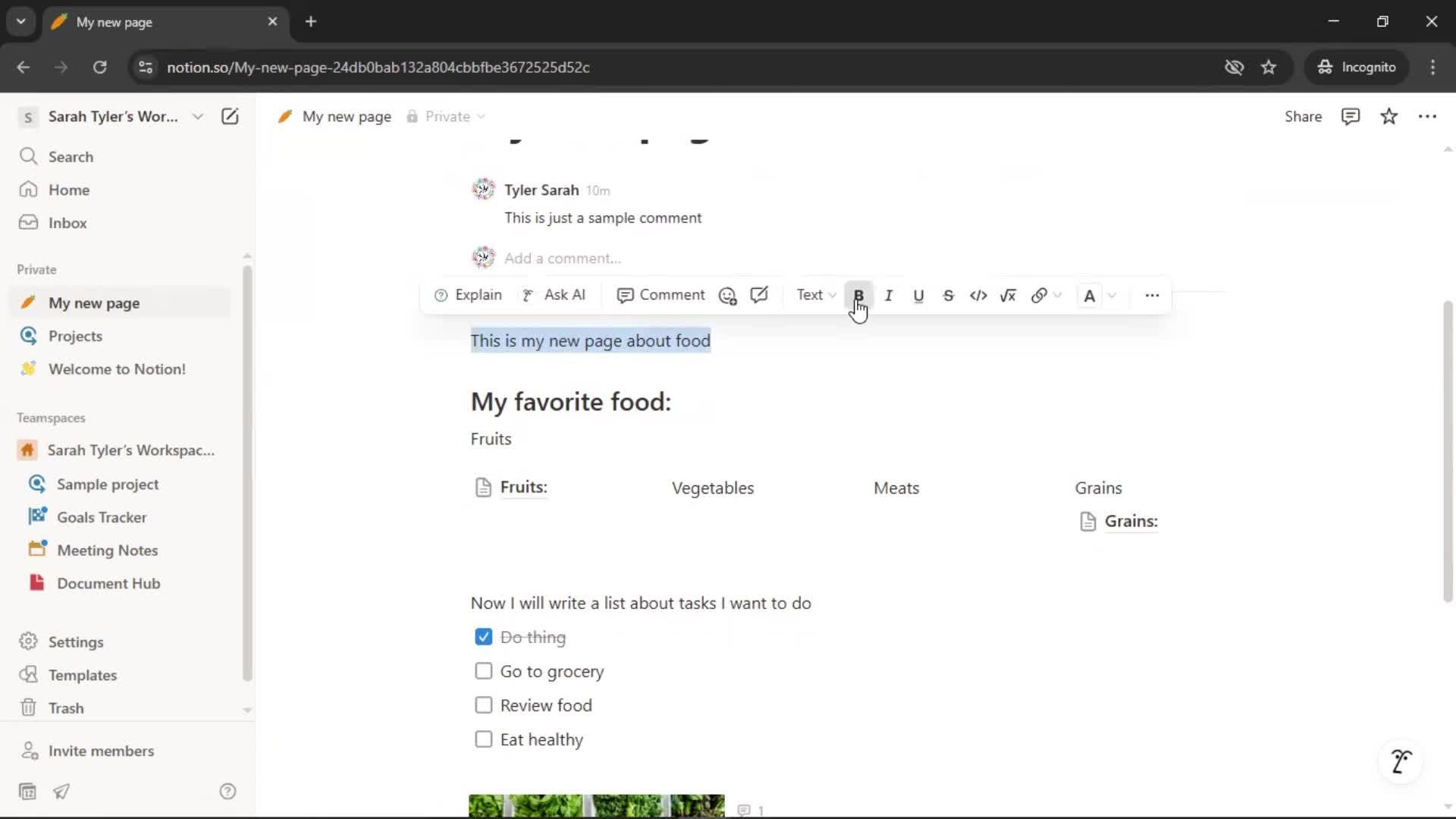Open the calendar icon at sidebar bottom

click(27, 792)
